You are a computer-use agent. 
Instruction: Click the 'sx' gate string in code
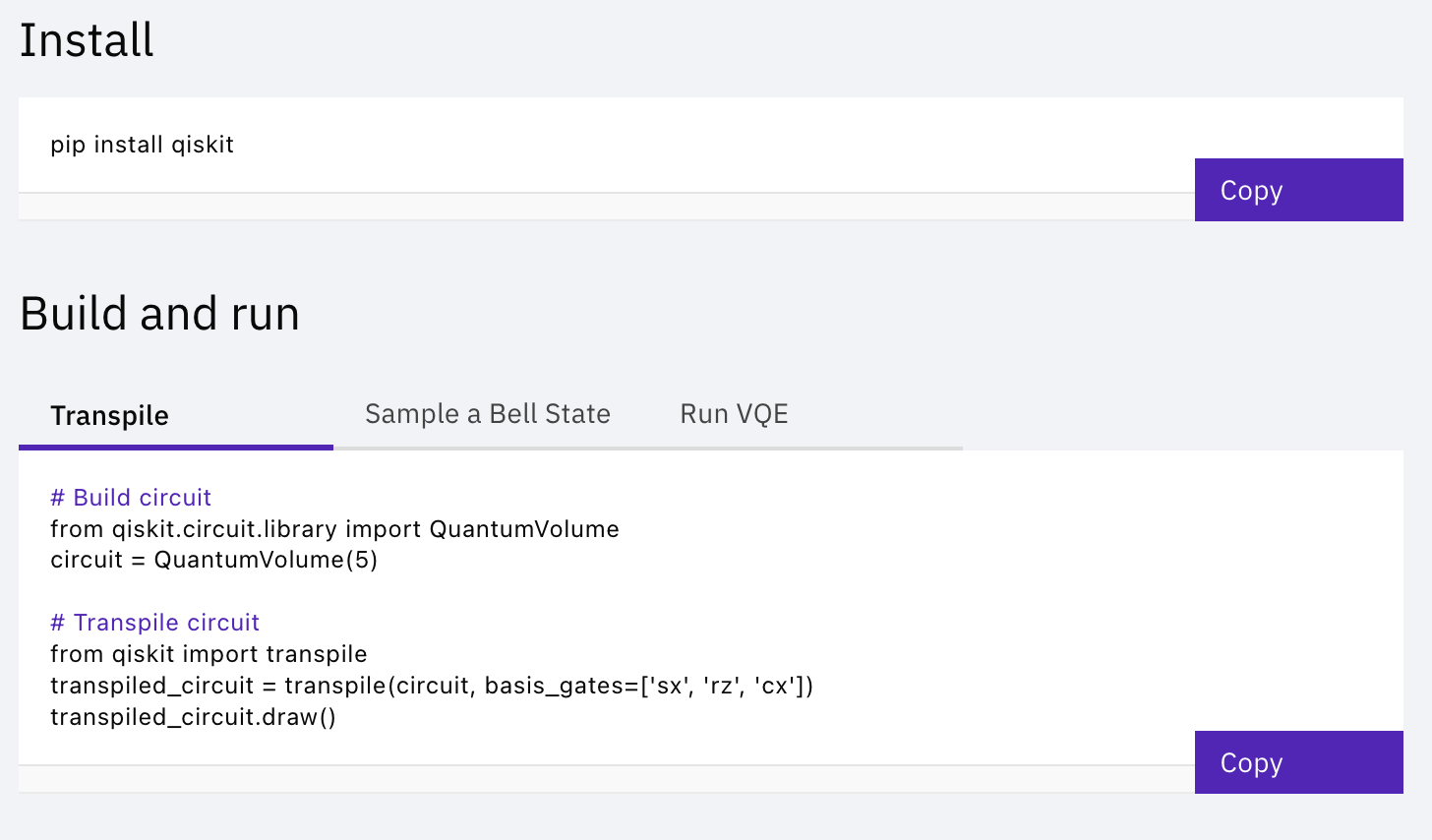pos(669,686)
